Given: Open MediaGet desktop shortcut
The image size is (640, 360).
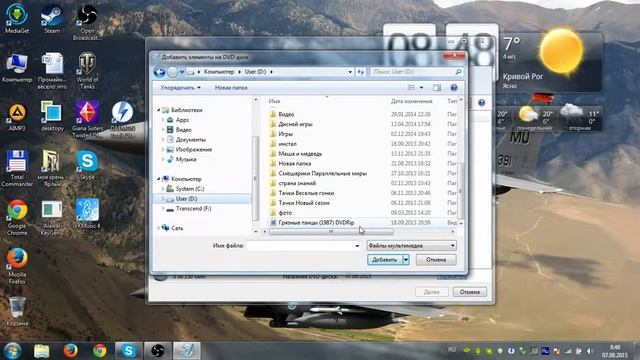Looking at the screenshot, I should 17,18.
